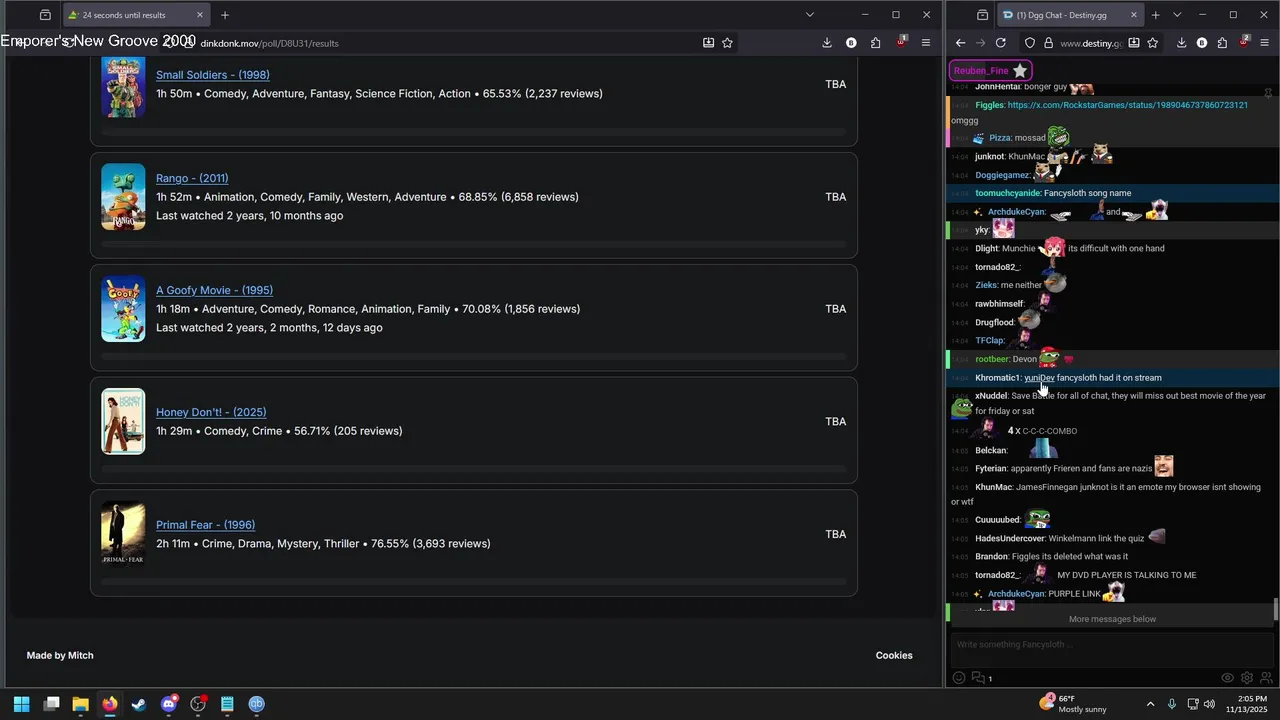Open Discord from the taskbar
1280x720 pixels.
tap(169, 704)
